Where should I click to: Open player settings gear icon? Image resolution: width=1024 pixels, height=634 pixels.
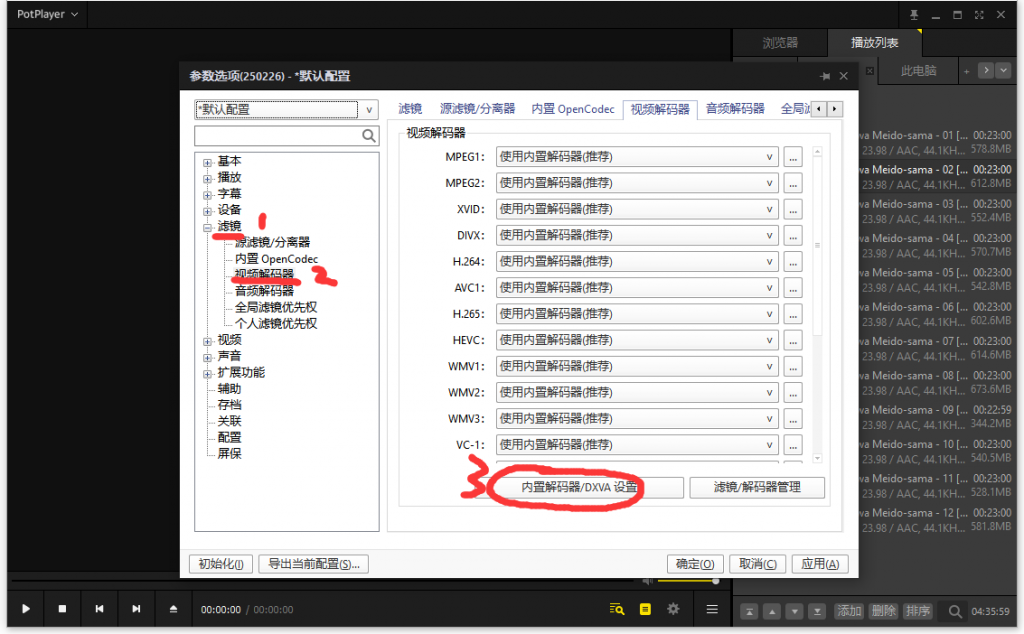tap(674, 608)
